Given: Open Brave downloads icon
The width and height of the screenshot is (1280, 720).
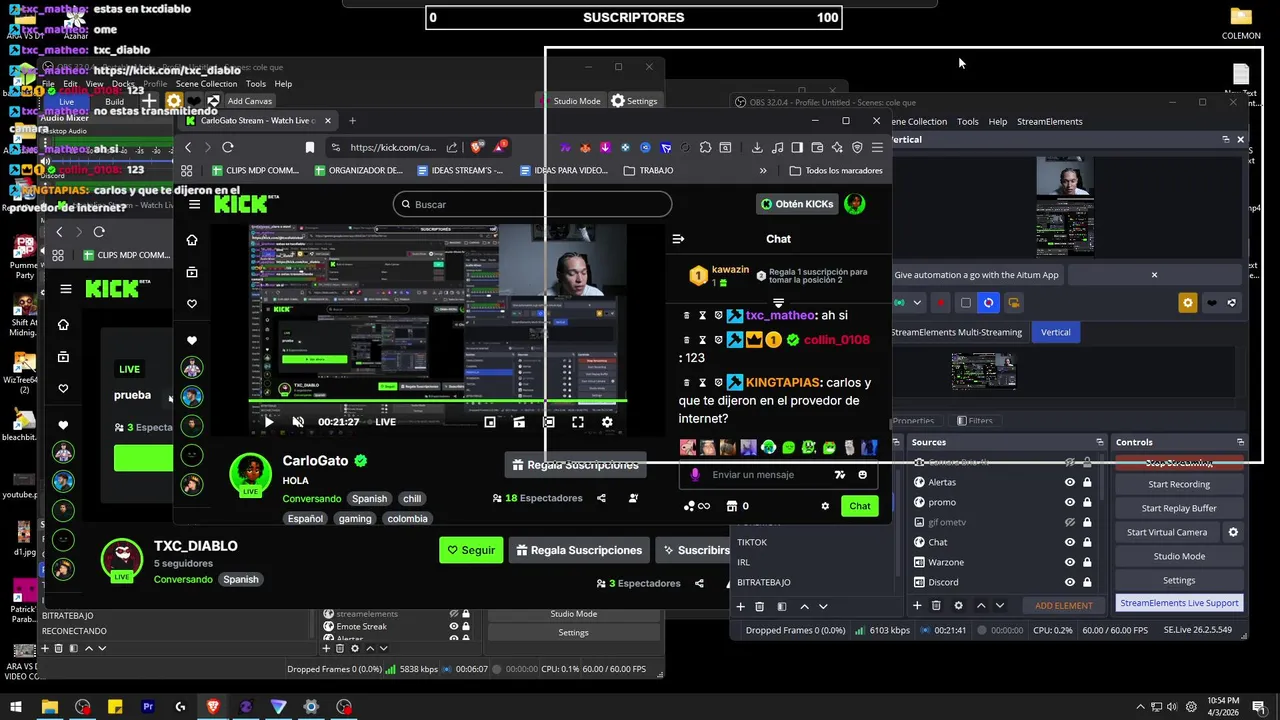Looking at the screenshot, I should [x=757, y=147].
